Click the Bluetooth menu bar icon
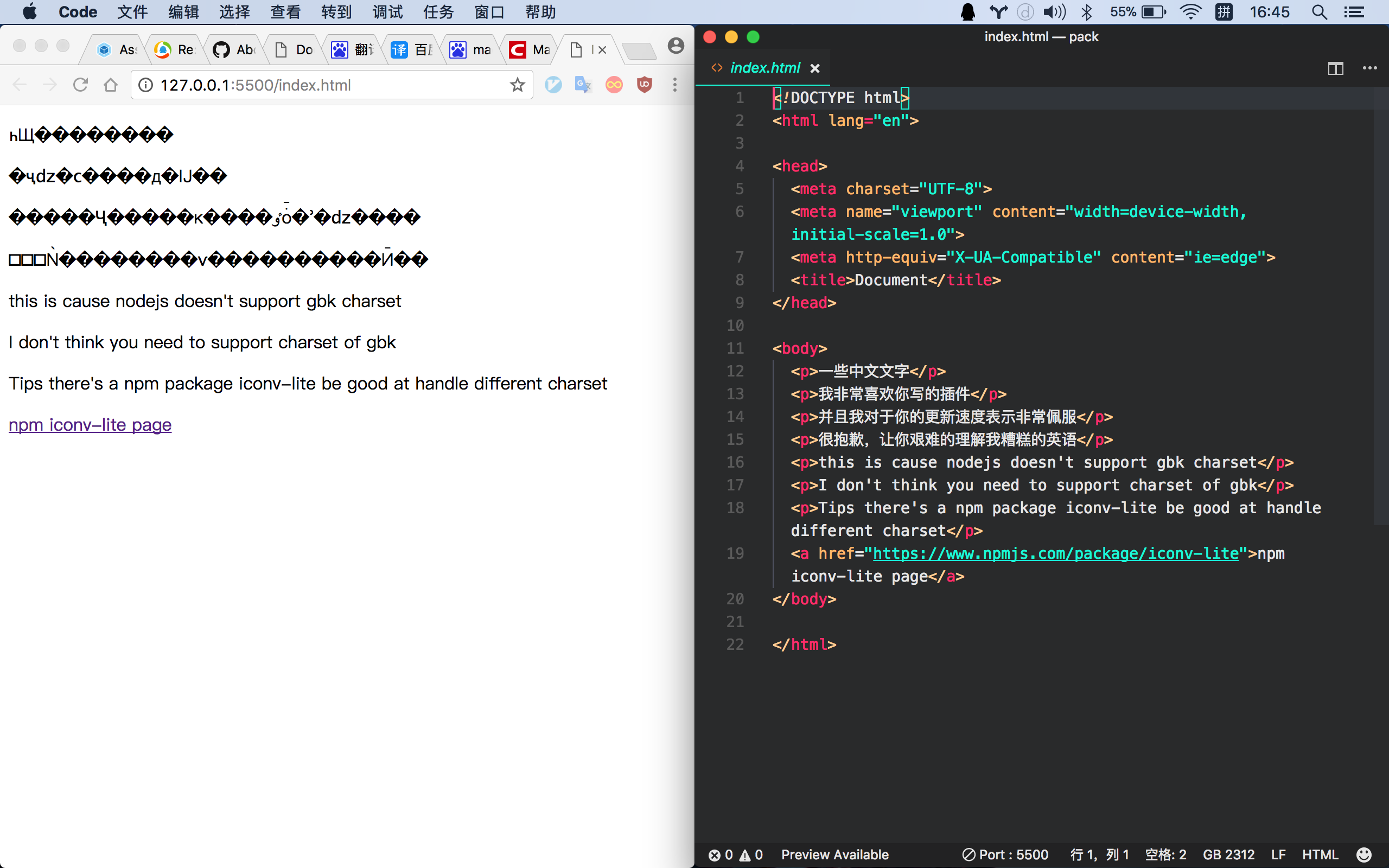Viewport: 1389px width, 868px height. (1087, 11)
